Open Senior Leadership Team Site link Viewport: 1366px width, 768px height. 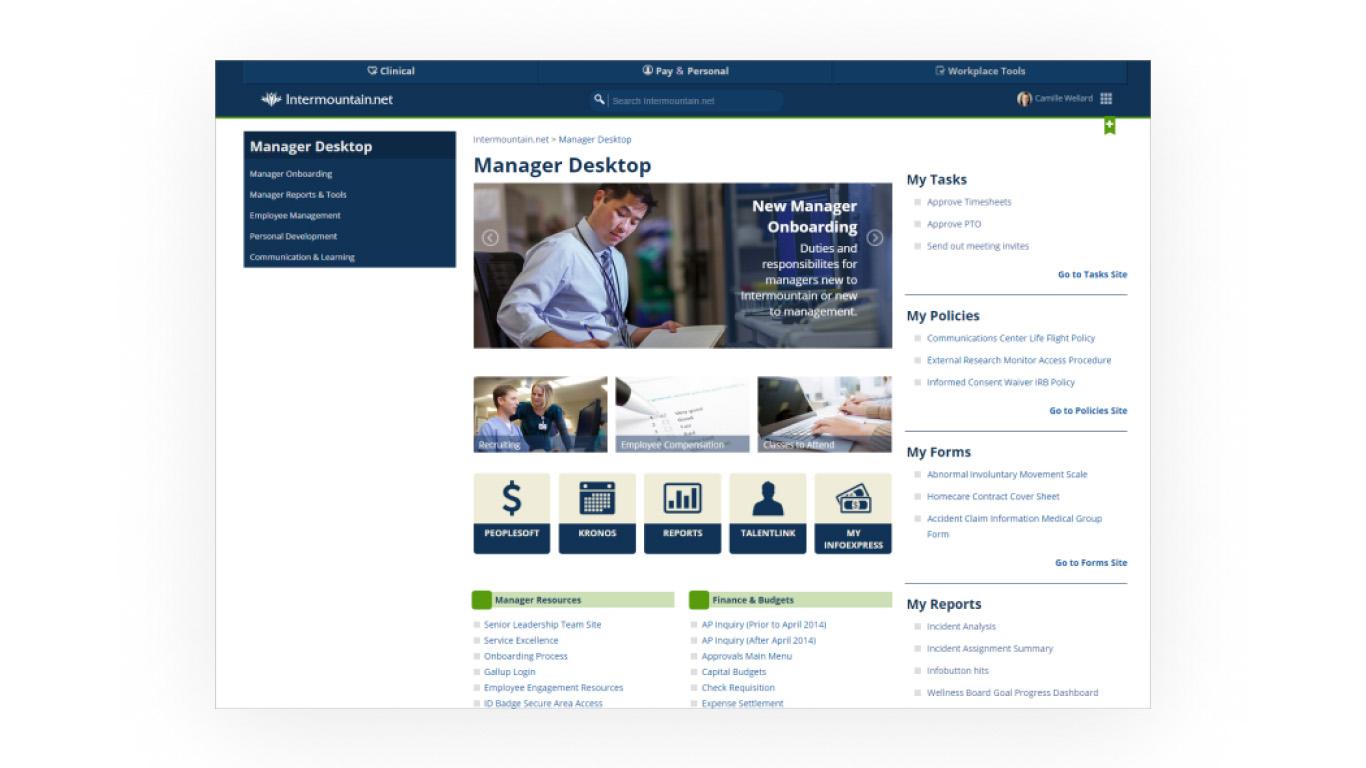543,624
